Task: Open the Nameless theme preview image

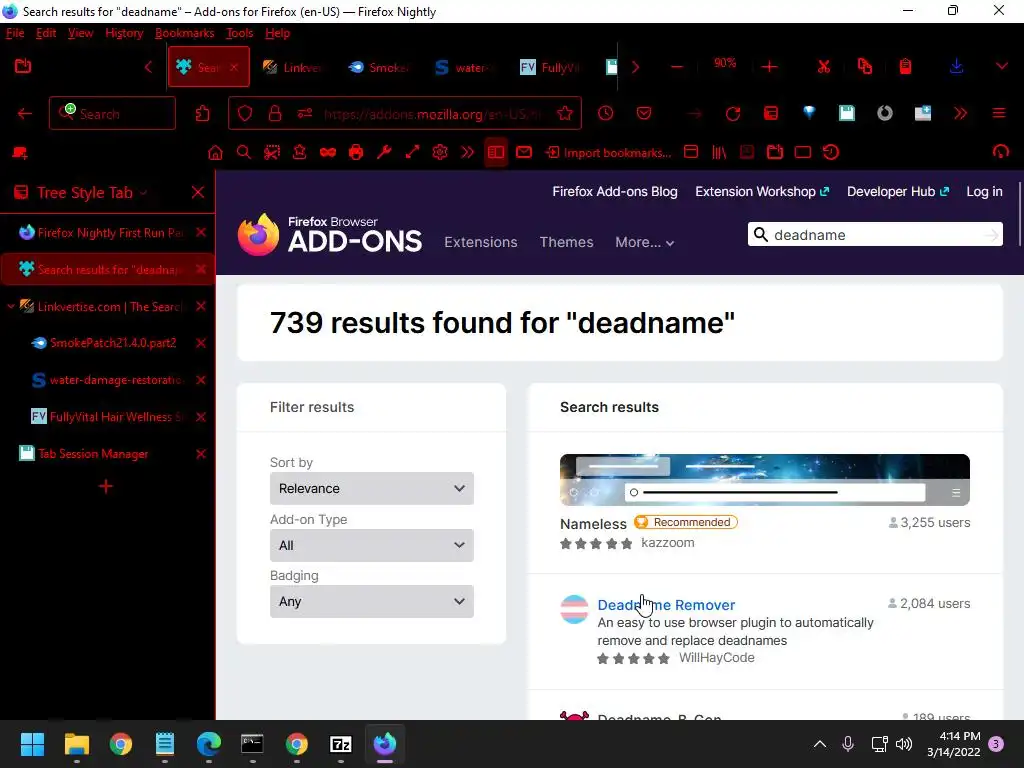Action: click(765, 480)
